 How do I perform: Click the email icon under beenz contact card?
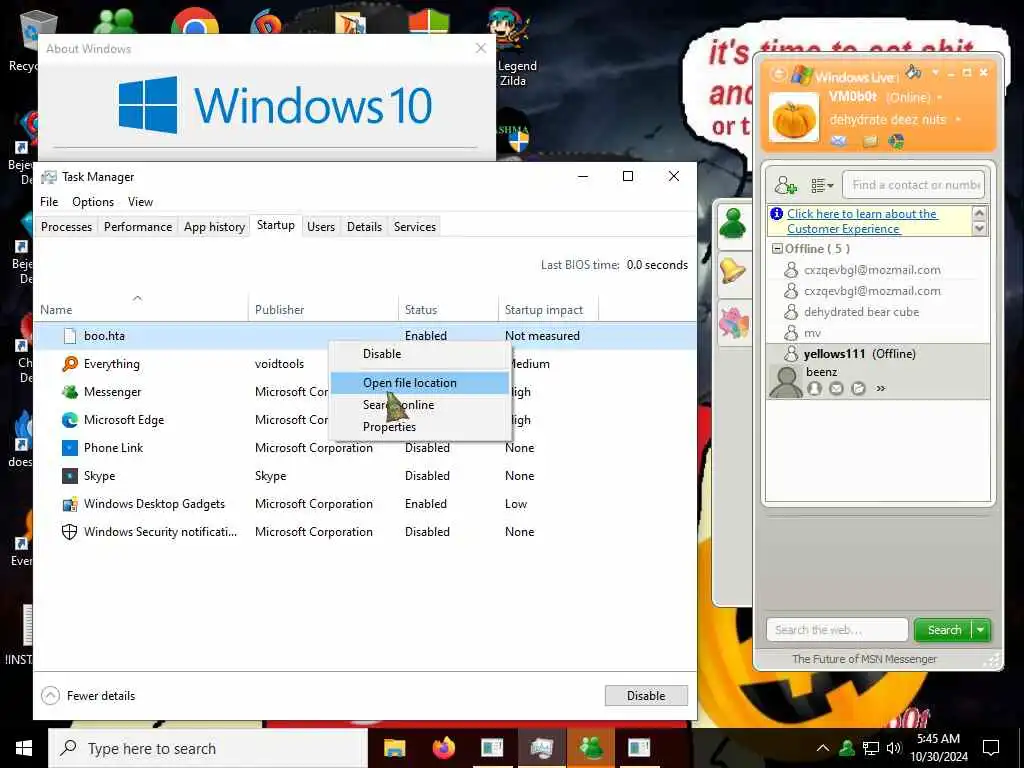(x=837, y=389)
